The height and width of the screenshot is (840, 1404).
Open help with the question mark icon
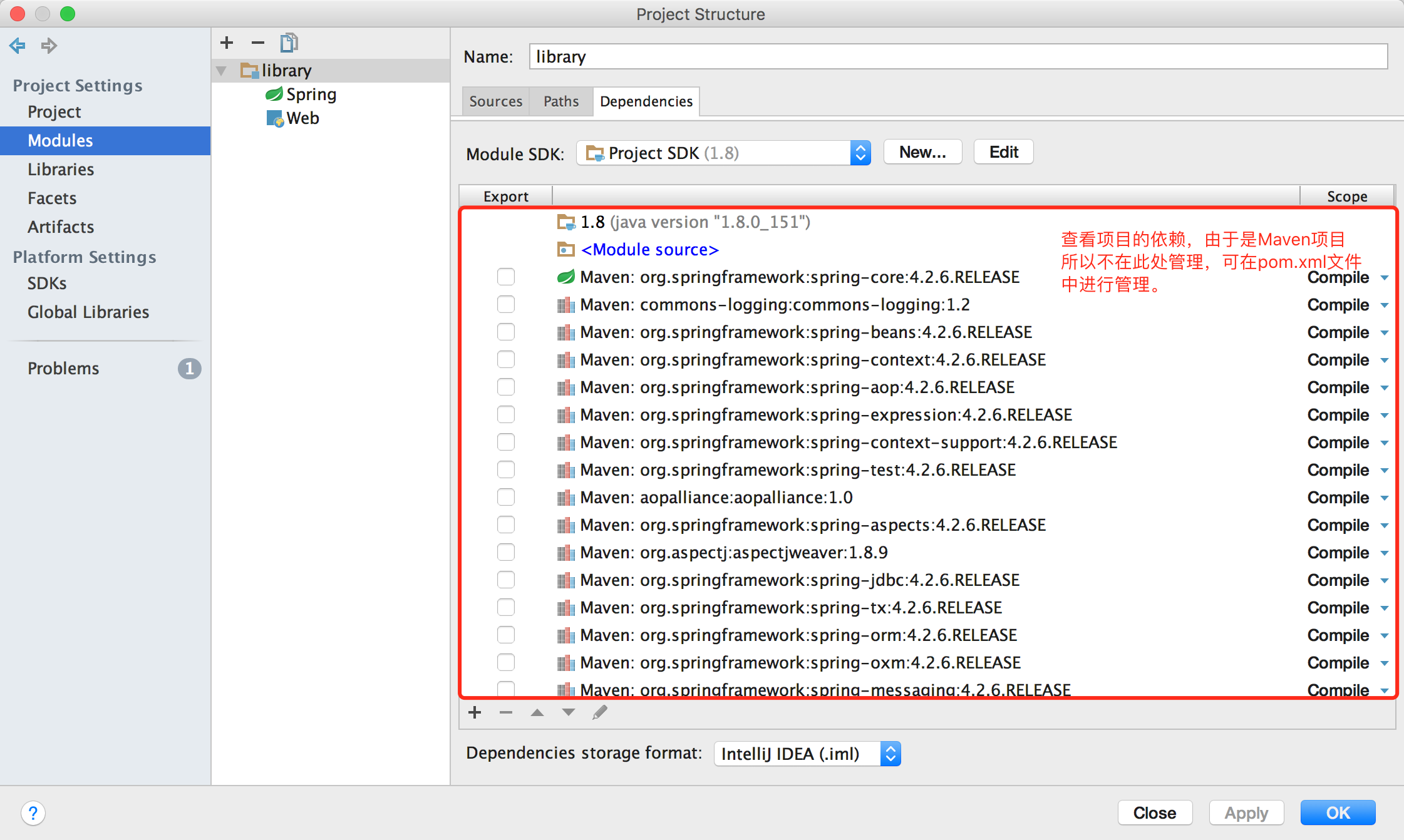point(33,813)
